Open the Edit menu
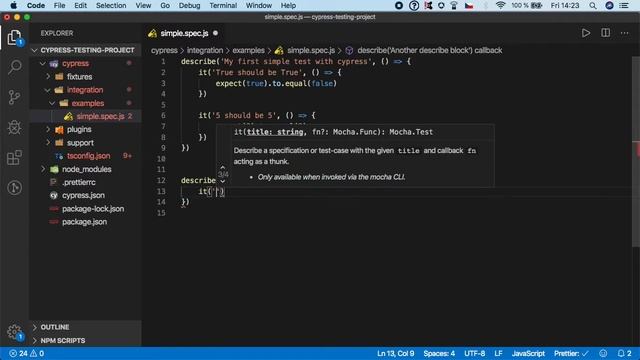 coord(80,6)
